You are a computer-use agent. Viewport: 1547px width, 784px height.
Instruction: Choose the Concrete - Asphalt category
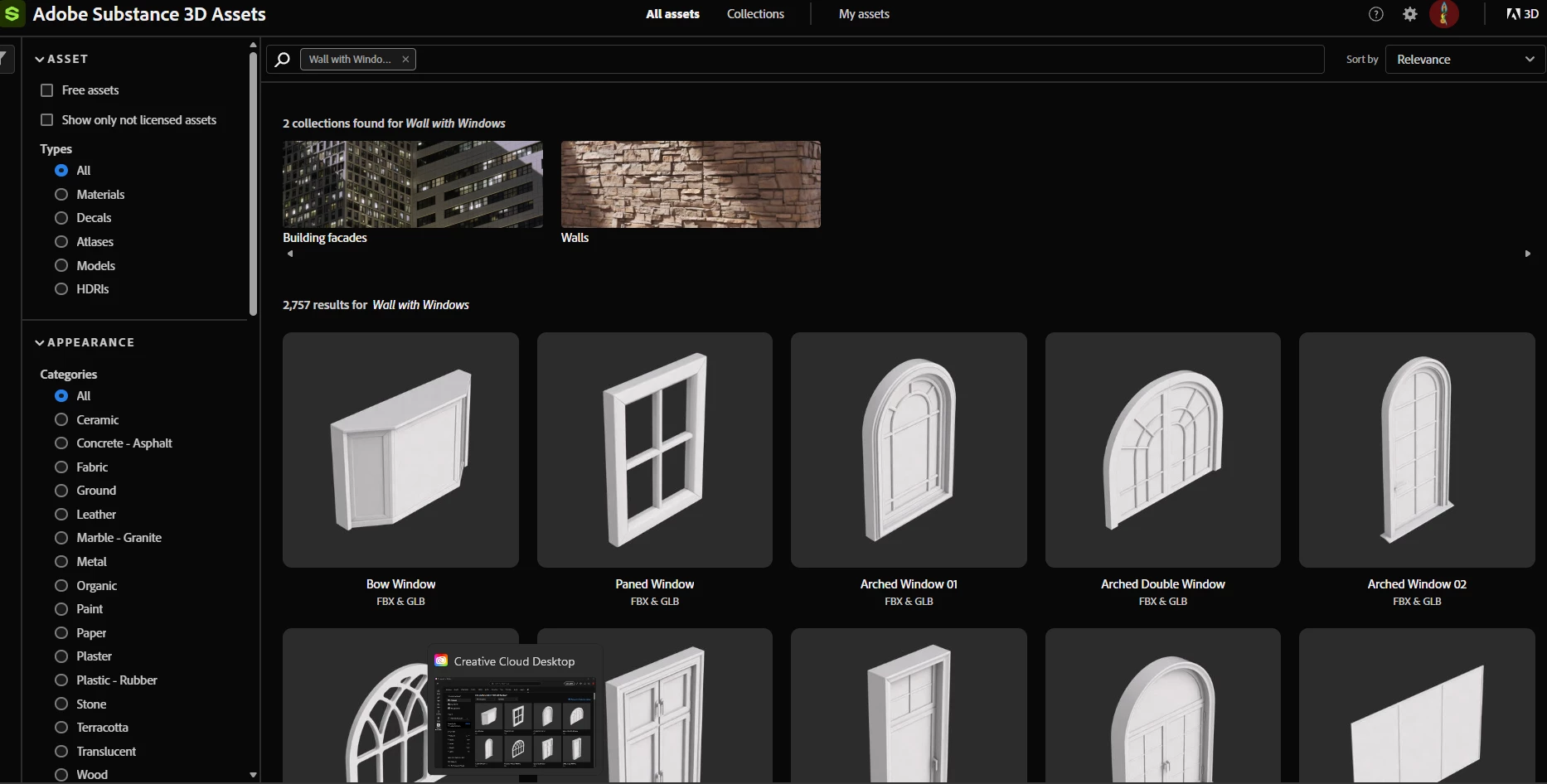[x=61, y=443]
